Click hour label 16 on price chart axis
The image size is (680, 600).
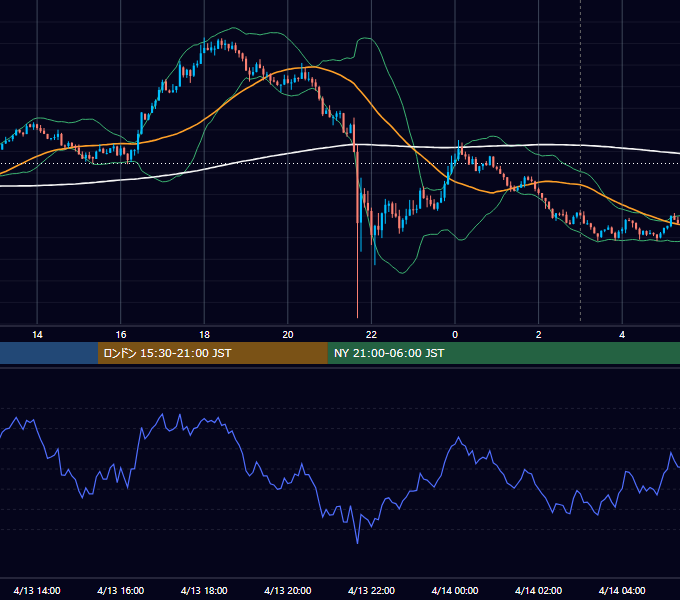pyautogui.click(x=121, y=335)
